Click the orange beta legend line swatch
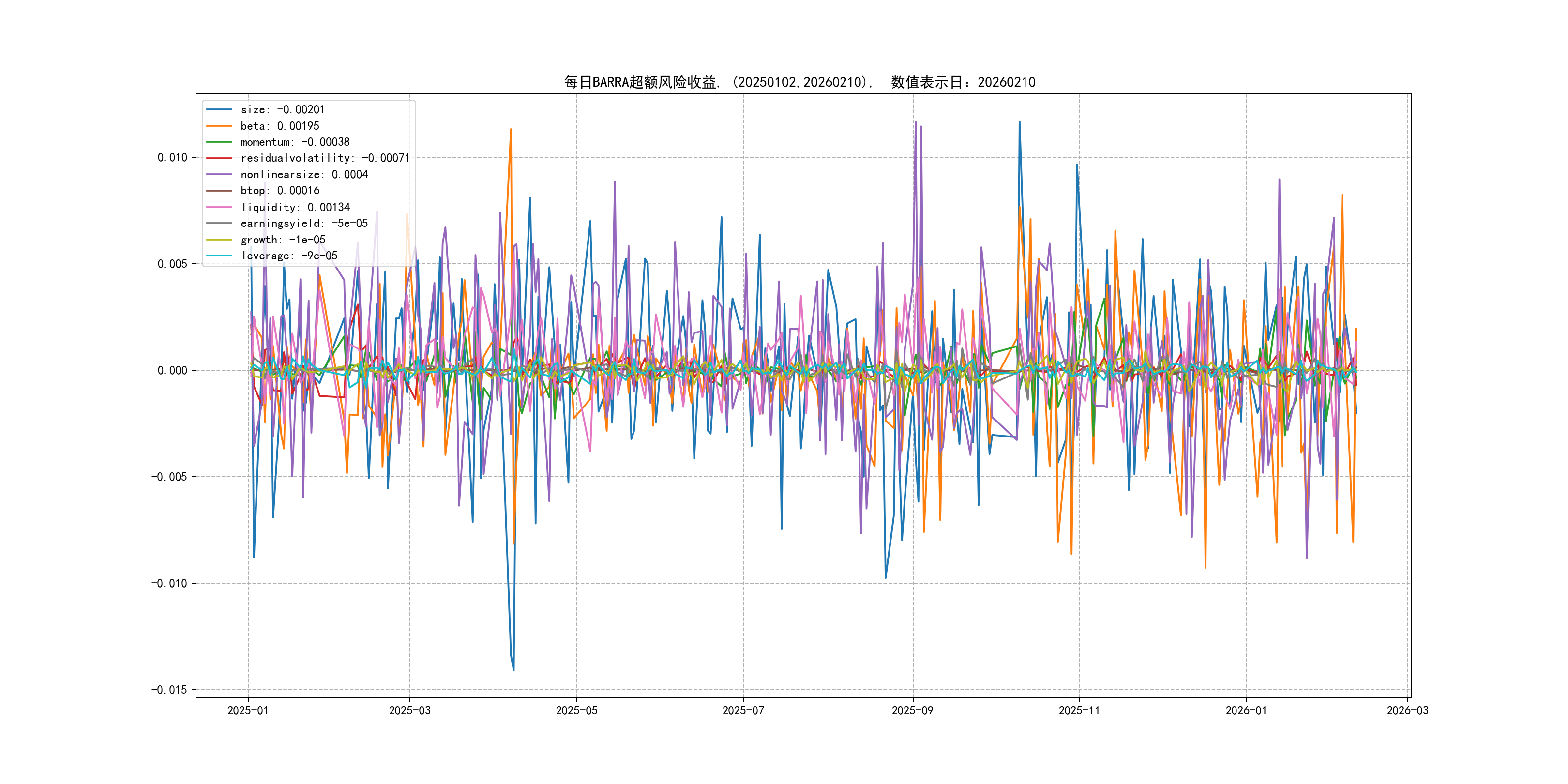Screen dimensions: 1568x784 (x=219, y=126)
